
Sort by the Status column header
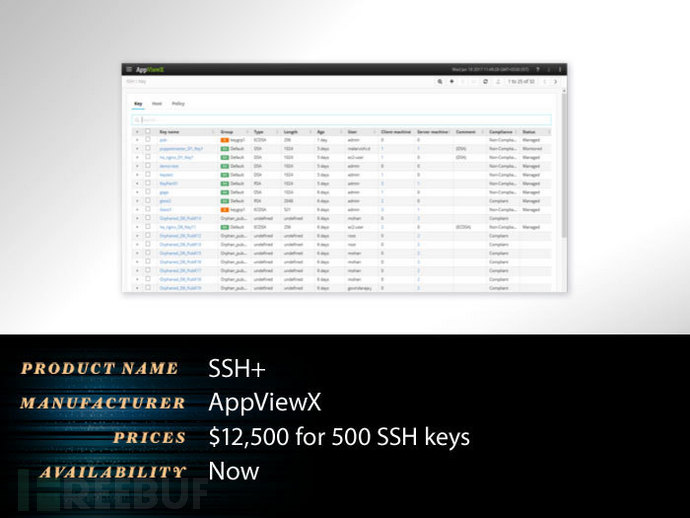tap(529, 132)
